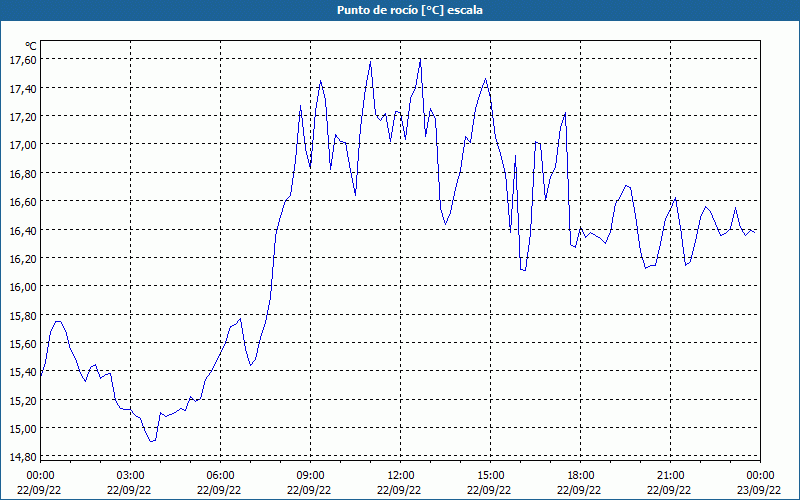
Task: Select the y-axis value "16,40"
Action: click(23, 230)
